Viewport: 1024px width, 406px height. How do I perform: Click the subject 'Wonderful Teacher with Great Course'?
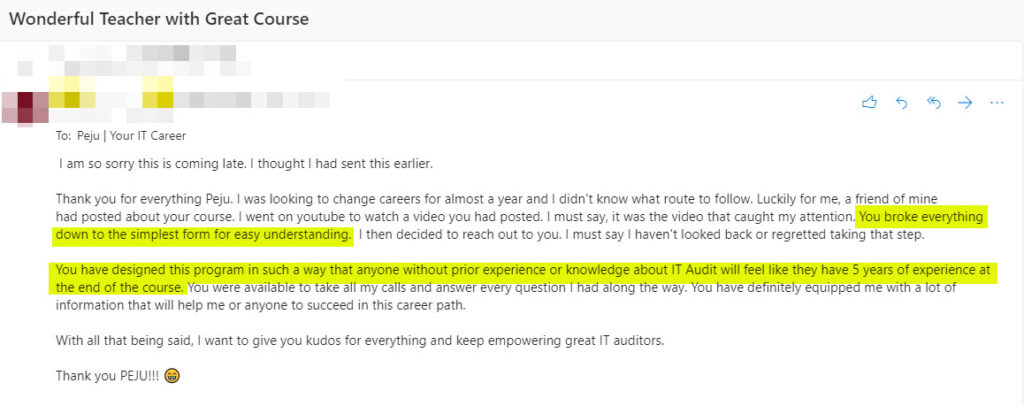tap(159, 19)
